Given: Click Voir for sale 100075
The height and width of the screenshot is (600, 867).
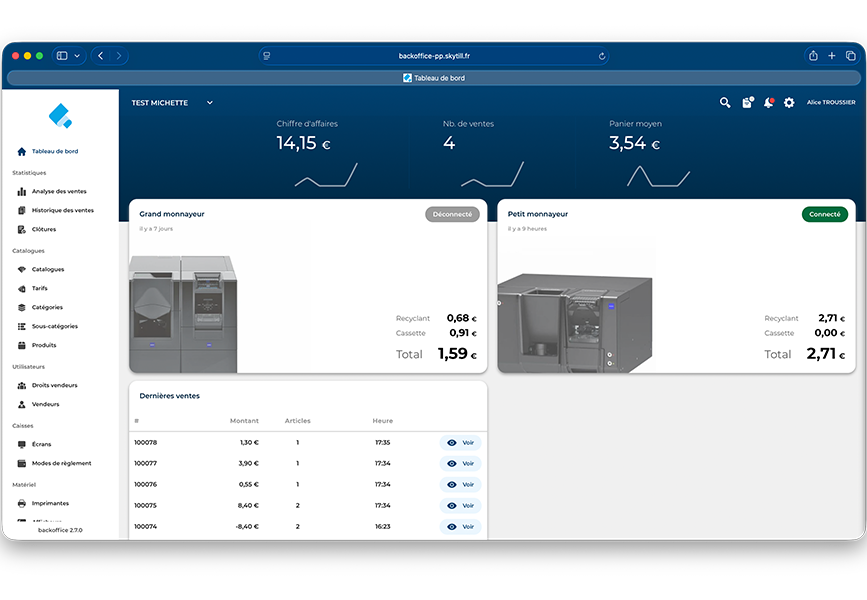Looking at the screenshot, I should pyautogui.click(x=461, y=505).
